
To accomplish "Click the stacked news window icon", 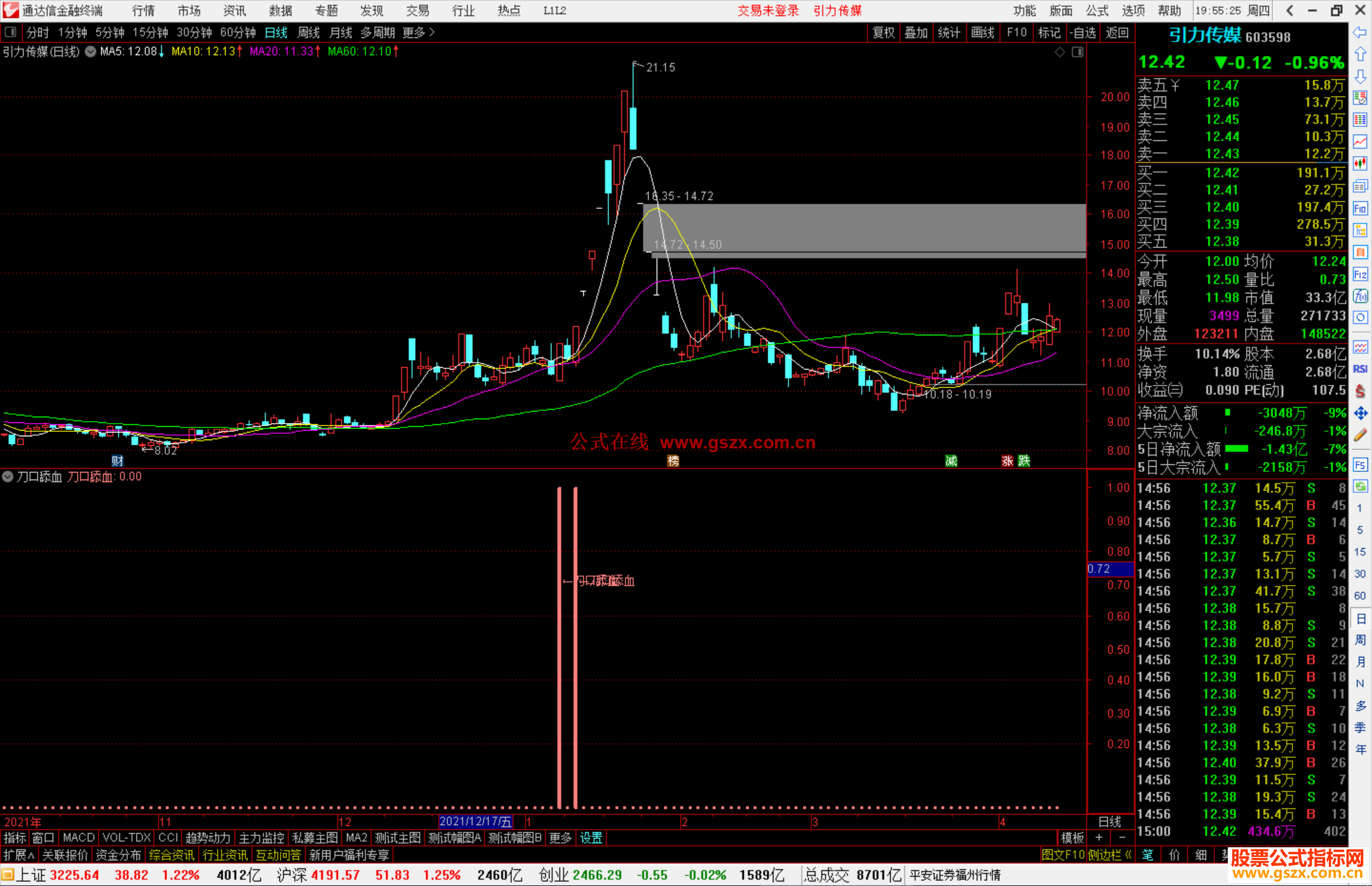I will click(x=1360, y=186).
